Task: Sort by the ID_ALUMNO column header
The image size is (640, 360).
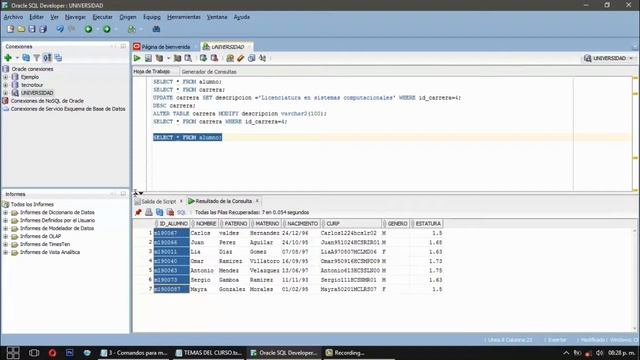Action: pyautogui.click(x=171, y=224)
